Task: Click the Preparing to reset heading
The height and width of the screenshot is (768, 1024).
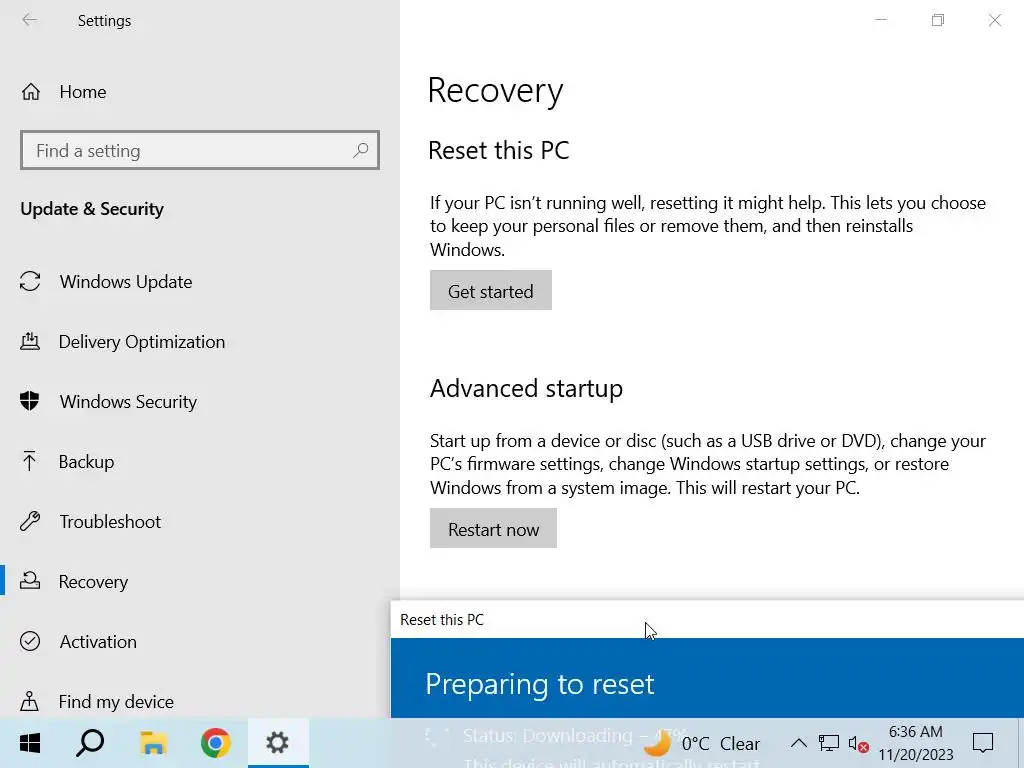Action: tap(539, 684)
